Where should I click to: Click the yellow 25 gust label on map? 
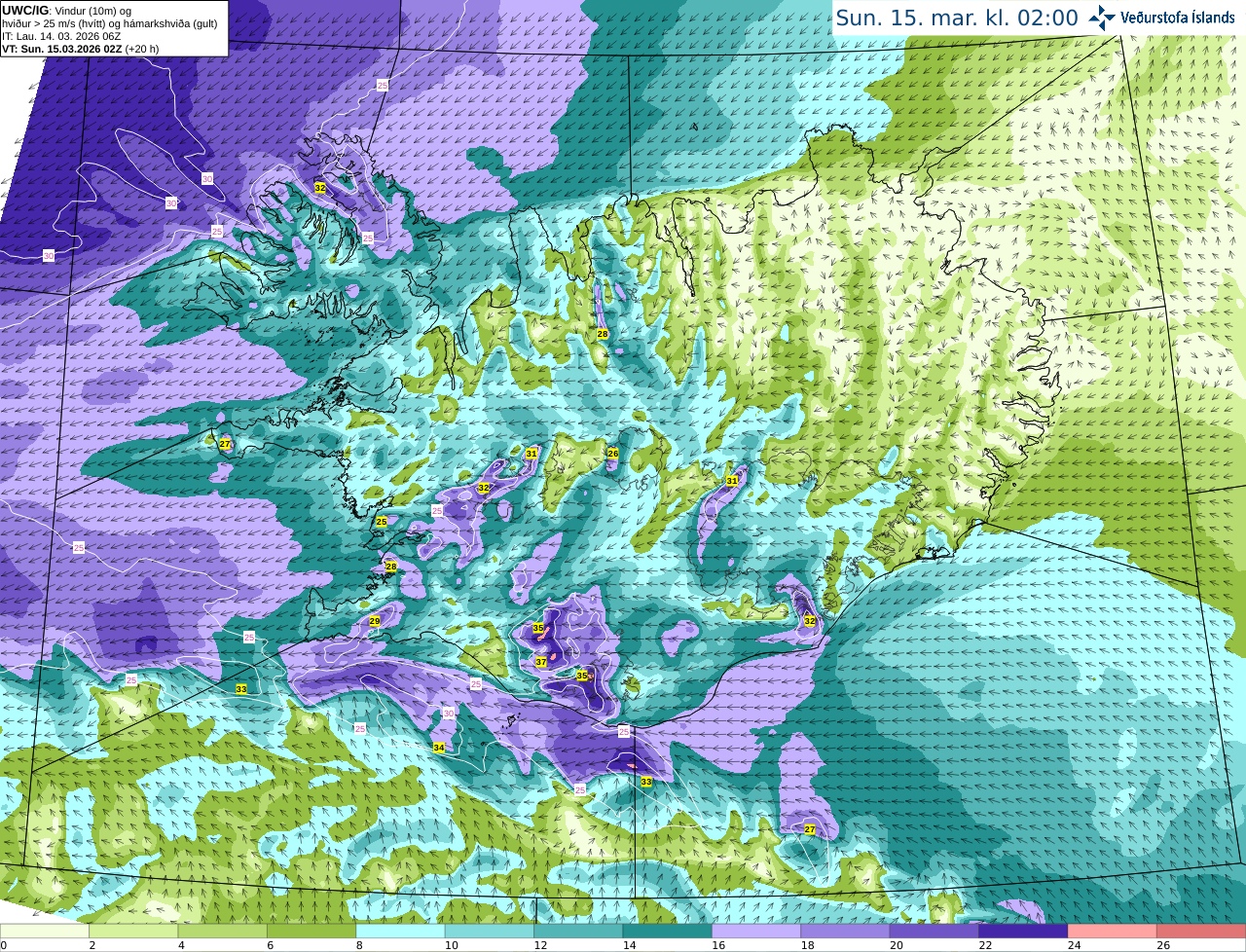(382, 522)
